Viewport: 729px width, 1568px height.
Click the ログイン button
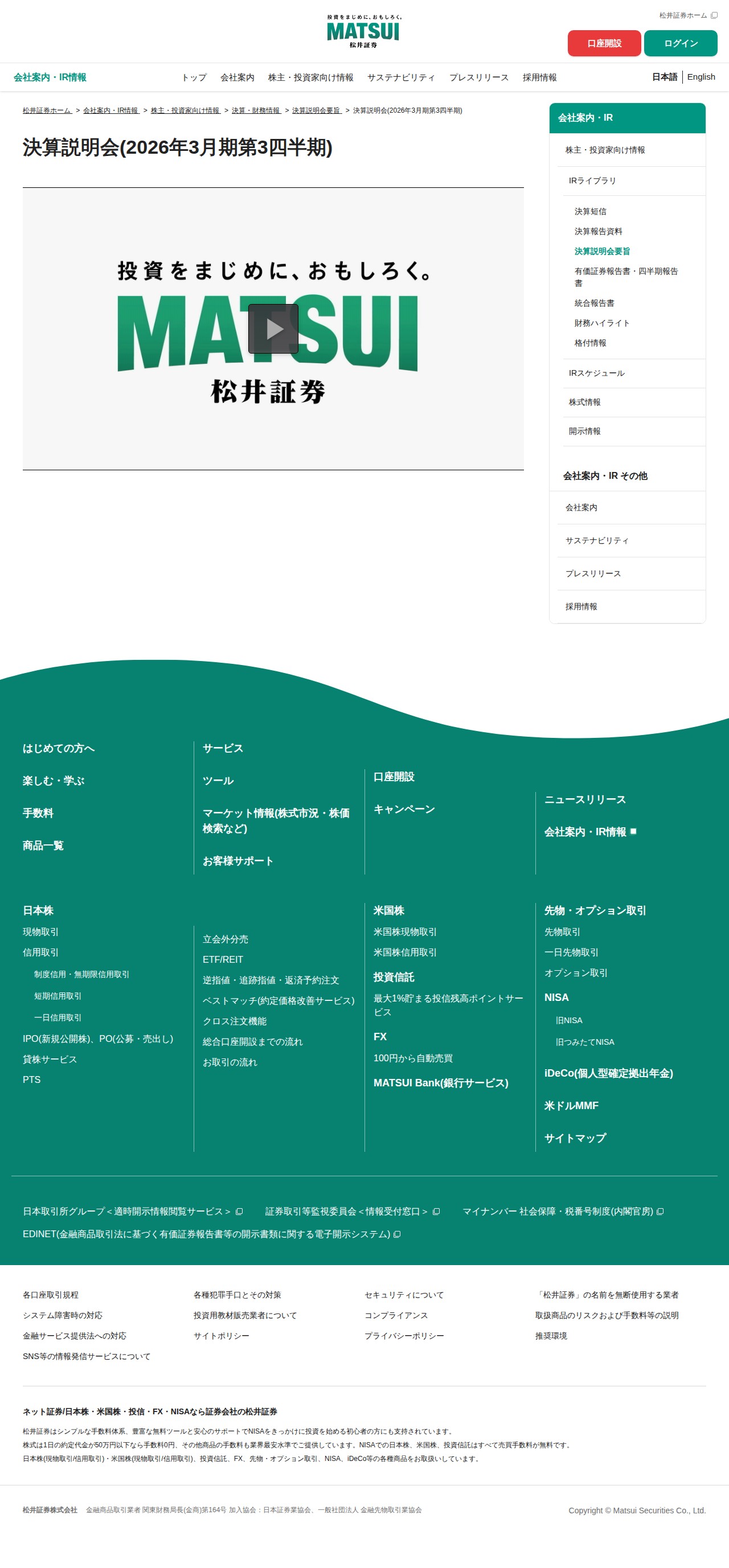[x=680, y=43]
